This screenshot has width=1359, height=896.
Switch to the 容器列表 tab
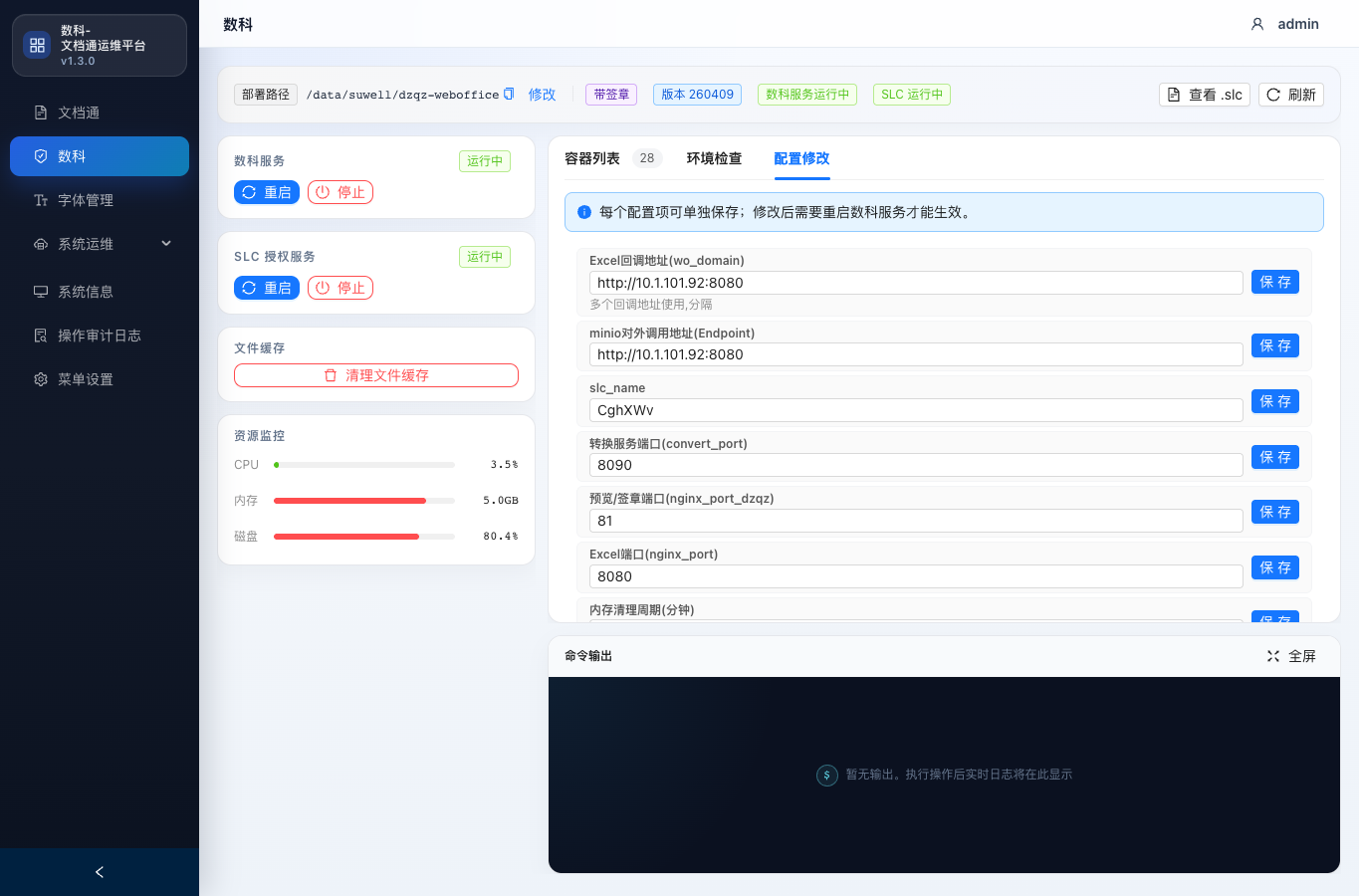point(592,158)
